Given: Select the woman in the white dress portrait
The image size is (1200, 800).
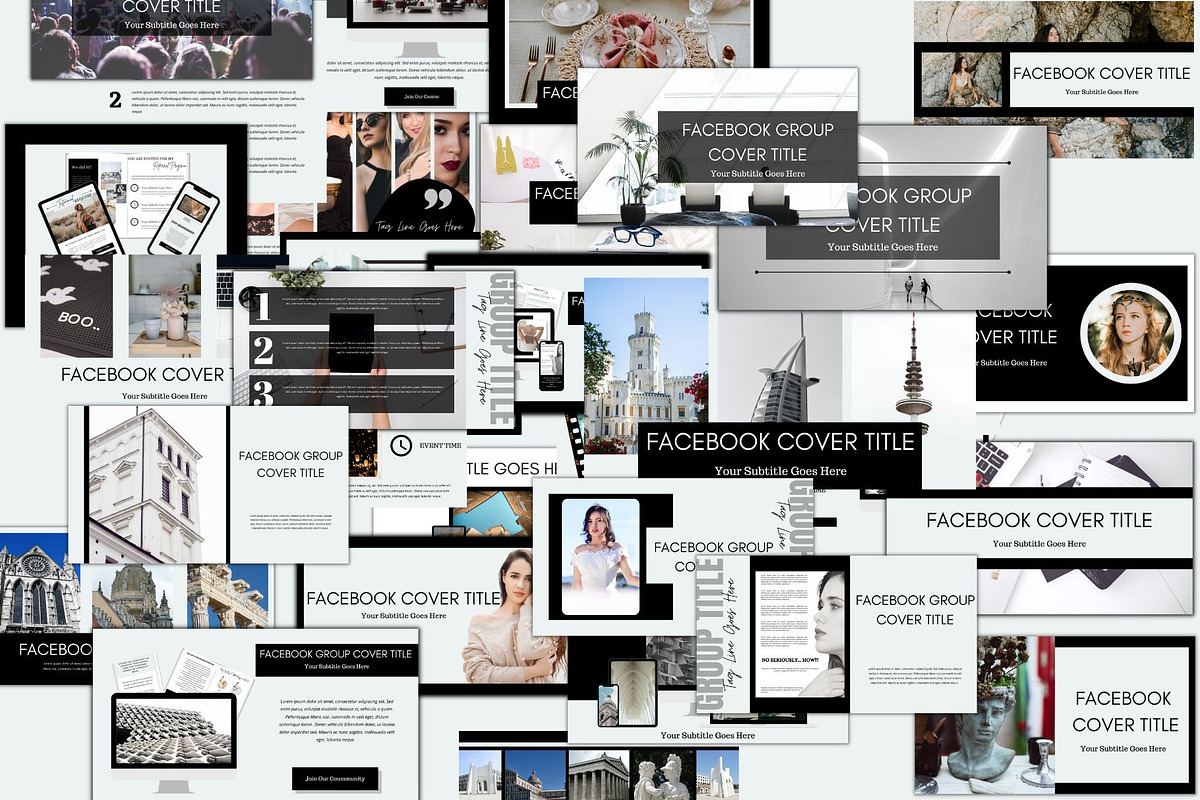Looking at the screenshot, I should (600, 557).
